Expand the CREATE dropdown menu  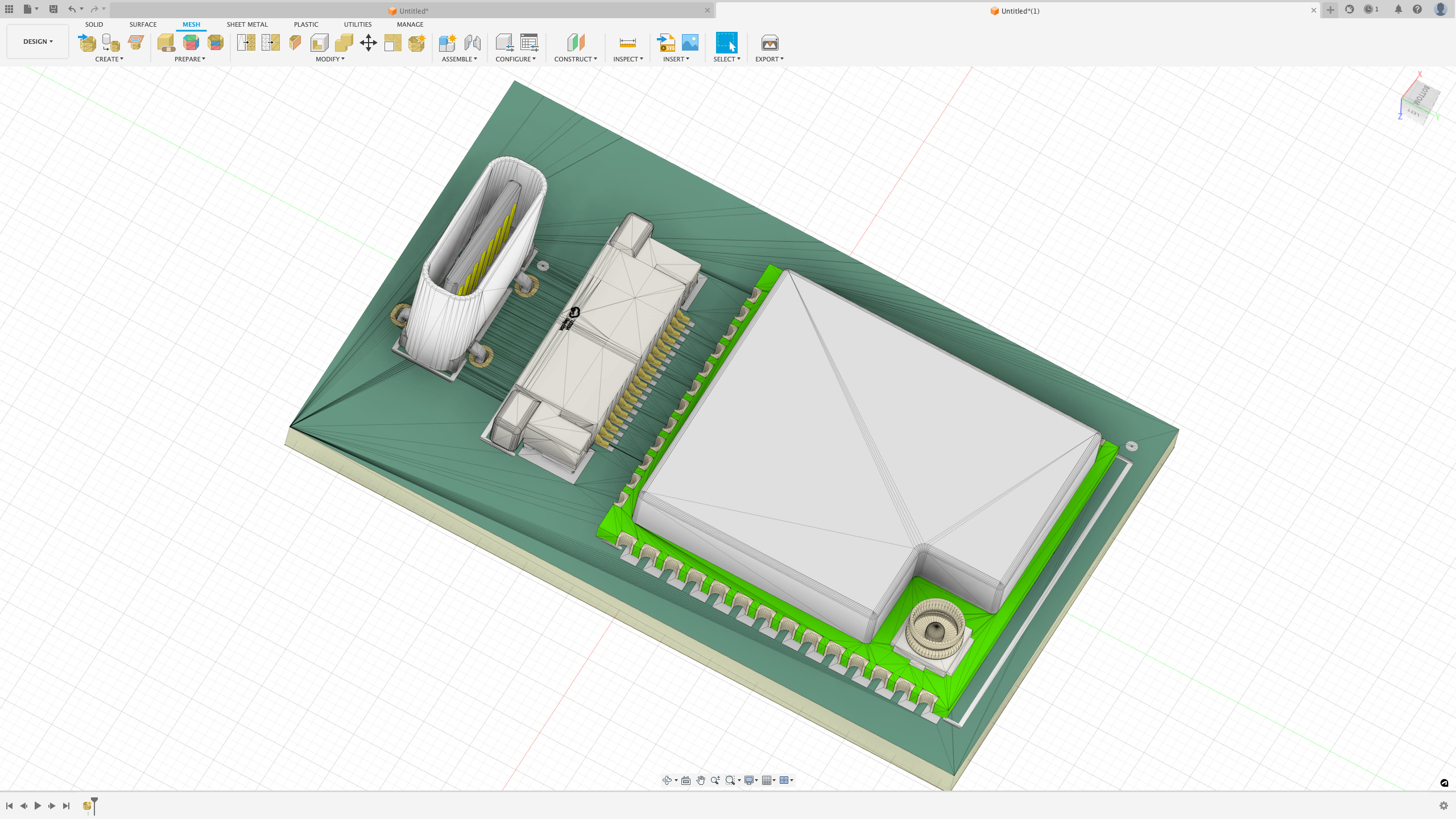(110, 59)
